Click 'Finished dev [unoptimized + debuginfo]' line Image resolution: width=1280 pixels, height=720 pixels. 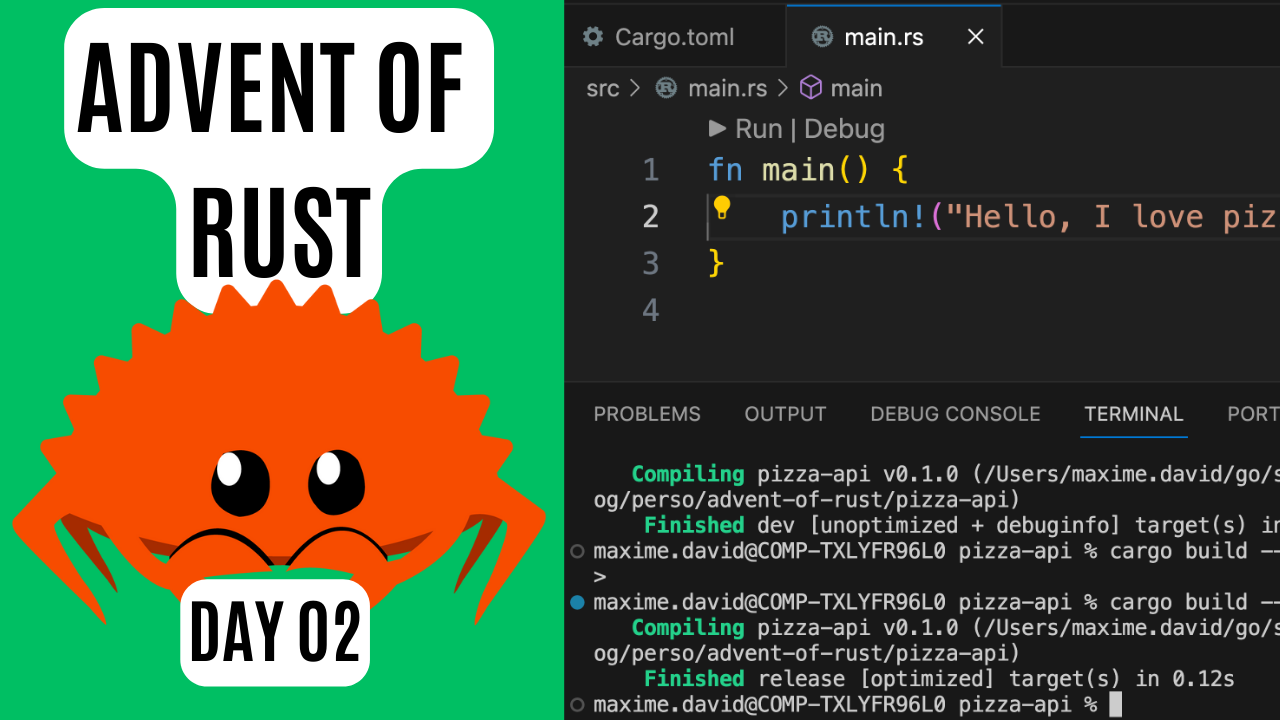pyautogui.click(x=961, y=525)
